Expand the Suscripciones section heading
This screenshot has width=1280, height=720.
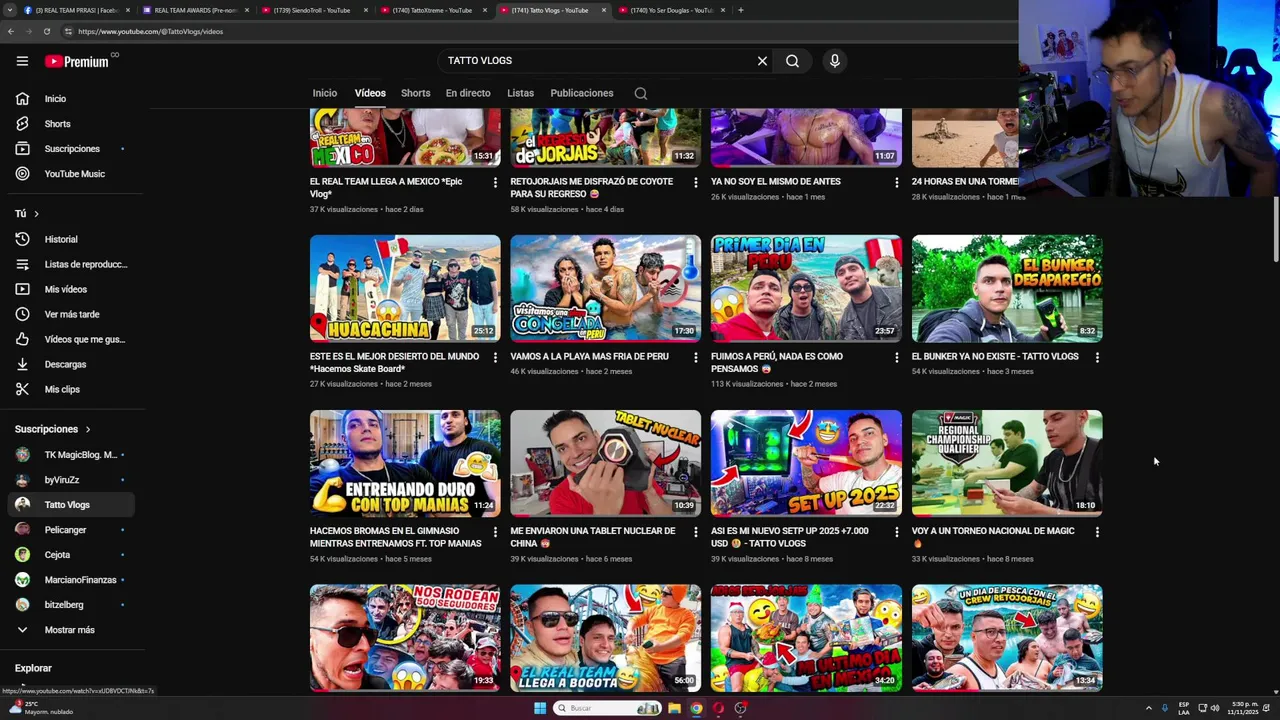pyautogui.click(x=53, y=429)
